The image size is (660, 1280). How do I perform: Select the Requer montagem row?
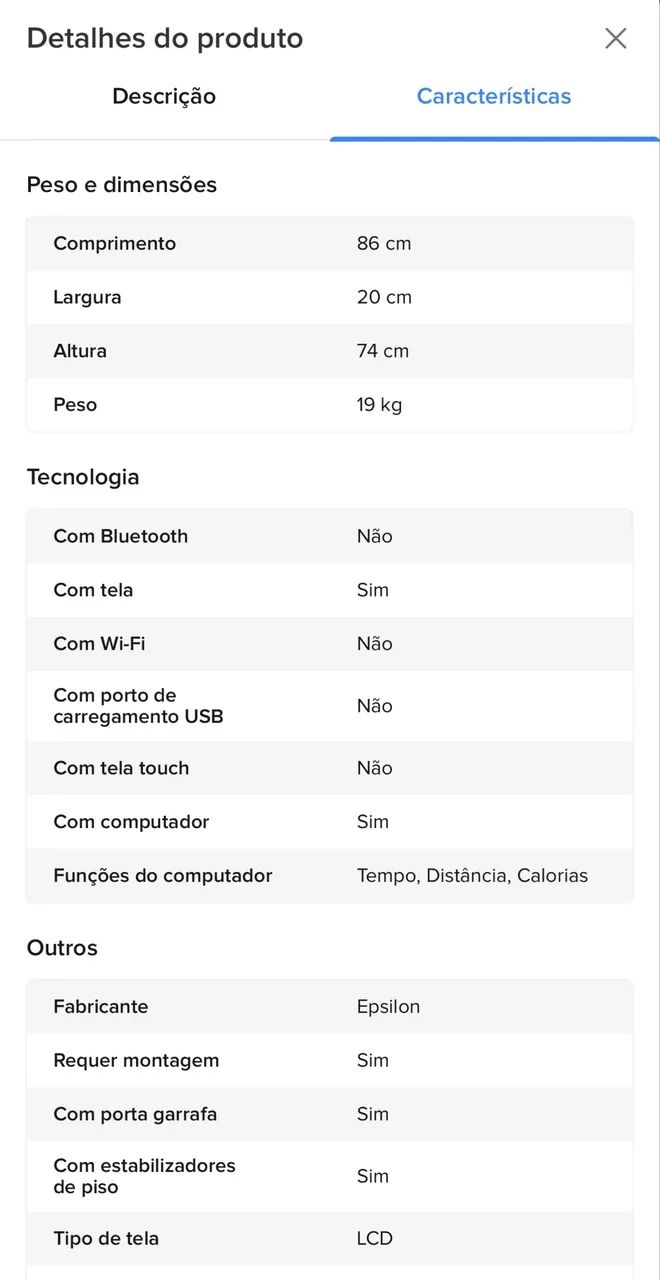coord(330,1061)
